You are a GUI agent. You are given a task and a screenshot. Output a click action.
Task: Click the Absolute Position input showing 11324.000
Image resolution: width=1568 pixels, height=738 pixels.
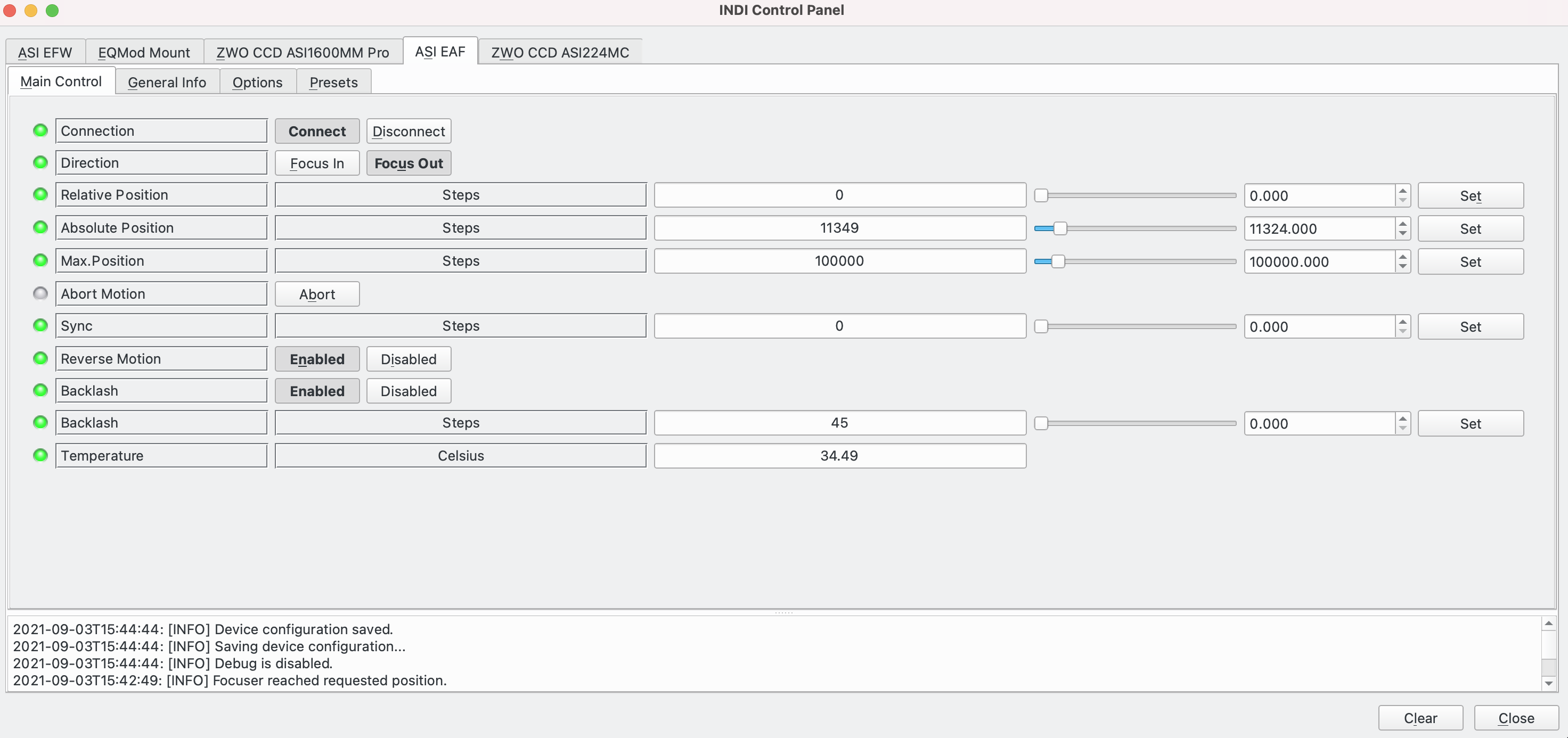pyautogui.click(x=1320, y=229)
